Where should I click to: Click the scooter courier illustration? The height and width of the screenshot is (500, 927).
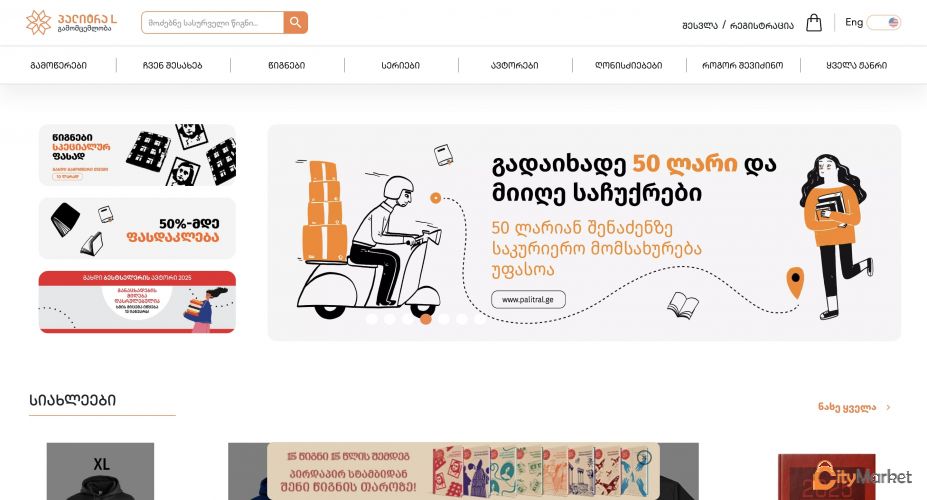click(x=371, y=240)
